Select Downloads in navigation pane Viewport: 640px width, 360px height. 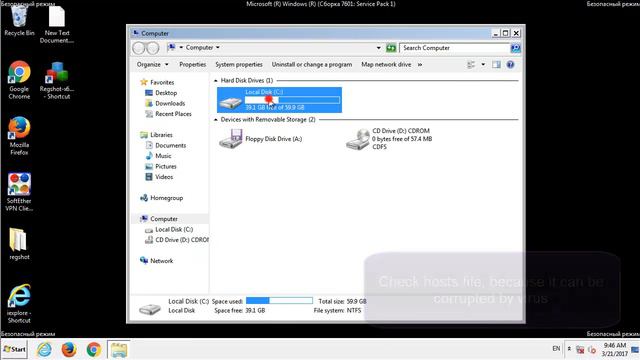(170, 104)
